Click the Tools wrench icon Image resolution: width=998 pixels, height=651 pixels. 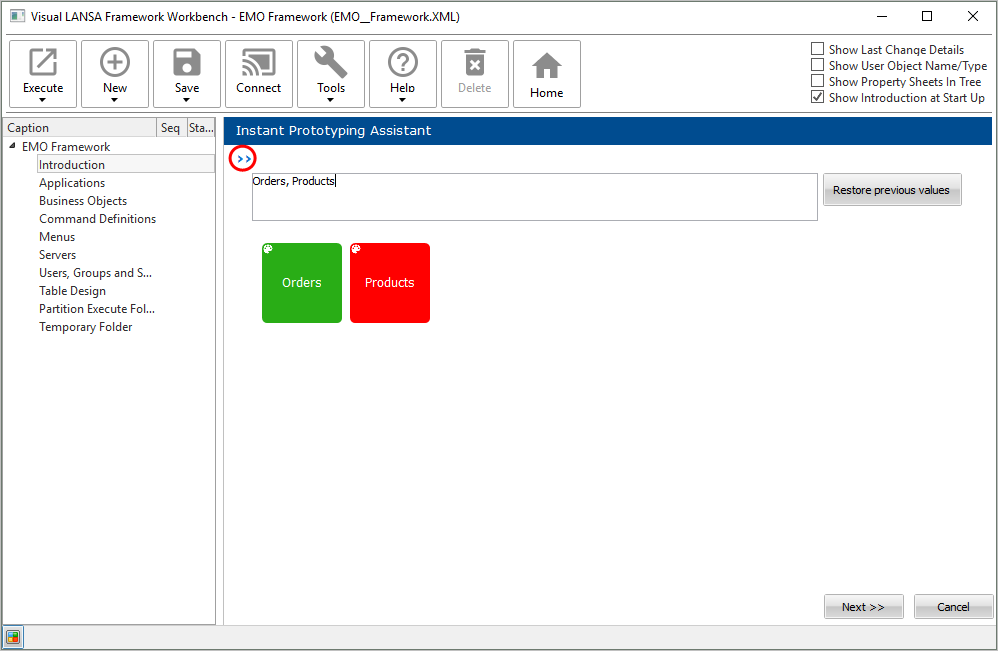pyautogui.click(x=330, y=62)
